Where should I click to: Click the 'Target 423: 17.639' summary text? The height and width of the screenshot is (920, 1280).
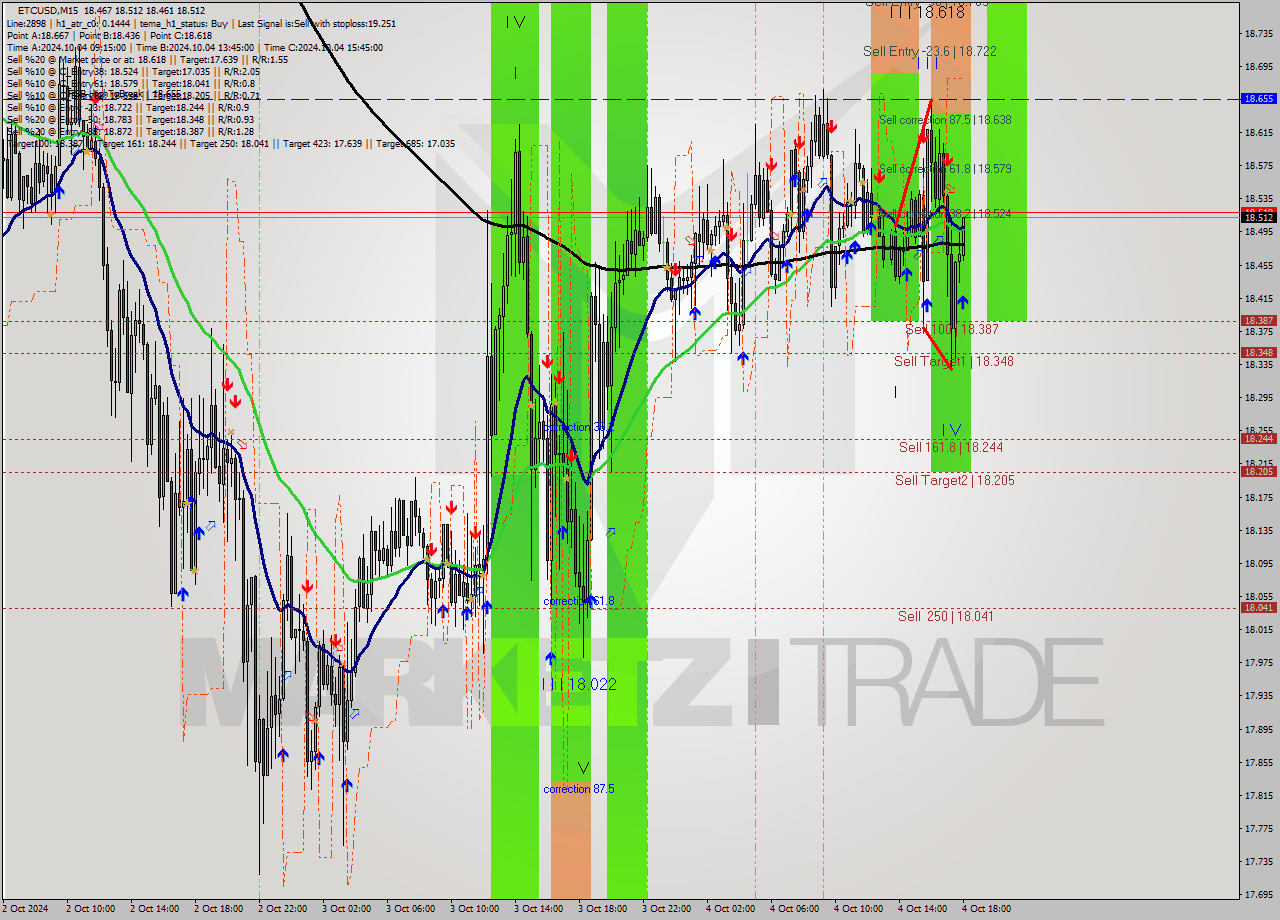[321, 143]
